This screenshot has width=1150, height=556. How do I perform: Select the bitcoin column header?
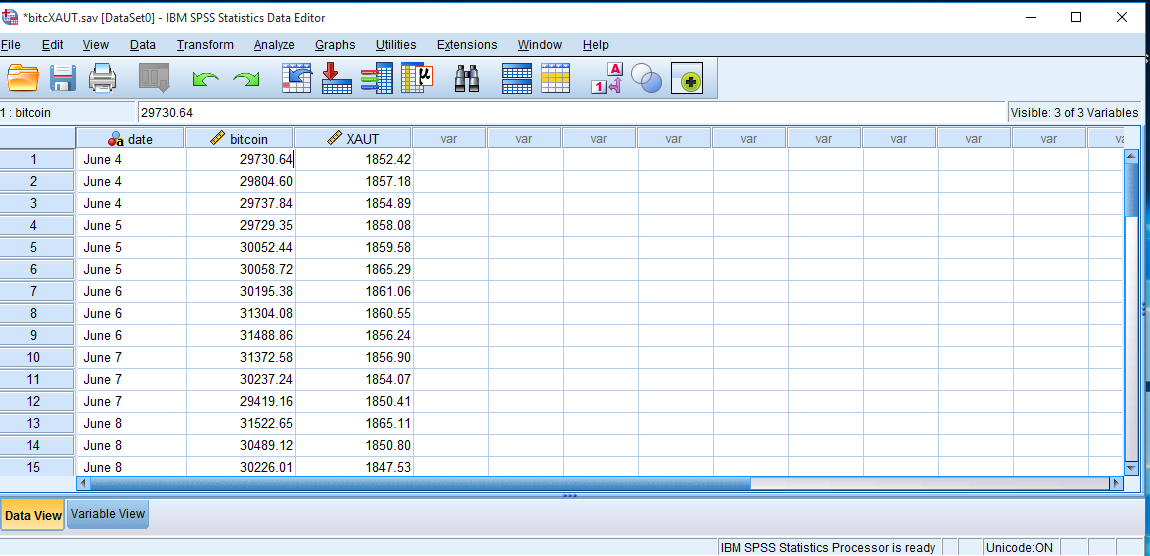pyautogui.click(x=240, y=138)
